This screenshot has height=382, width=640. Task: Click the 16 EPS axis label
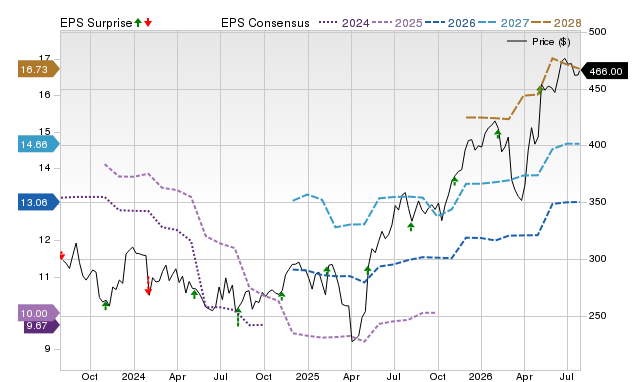(44, 95)
